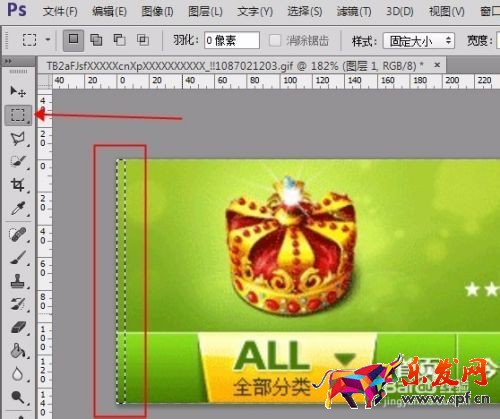The height and width of the screenshot is (419, 500).
Task: Choose Subtract from Selection mode button
Action: point(119,40)
